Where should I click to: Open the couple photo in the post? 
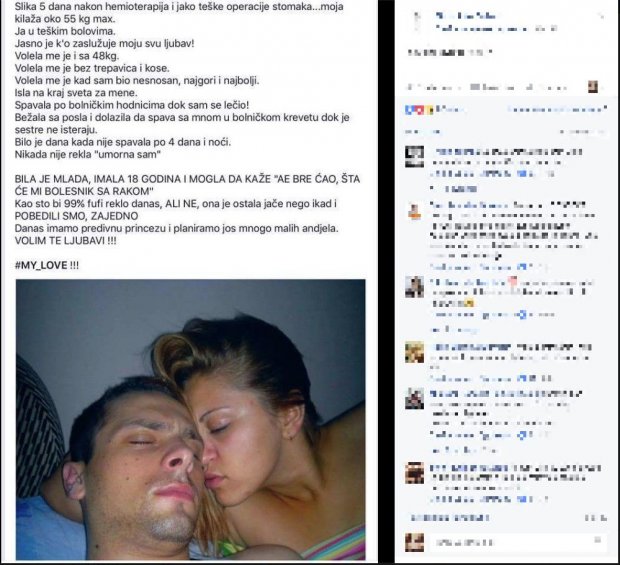(191, 419)
